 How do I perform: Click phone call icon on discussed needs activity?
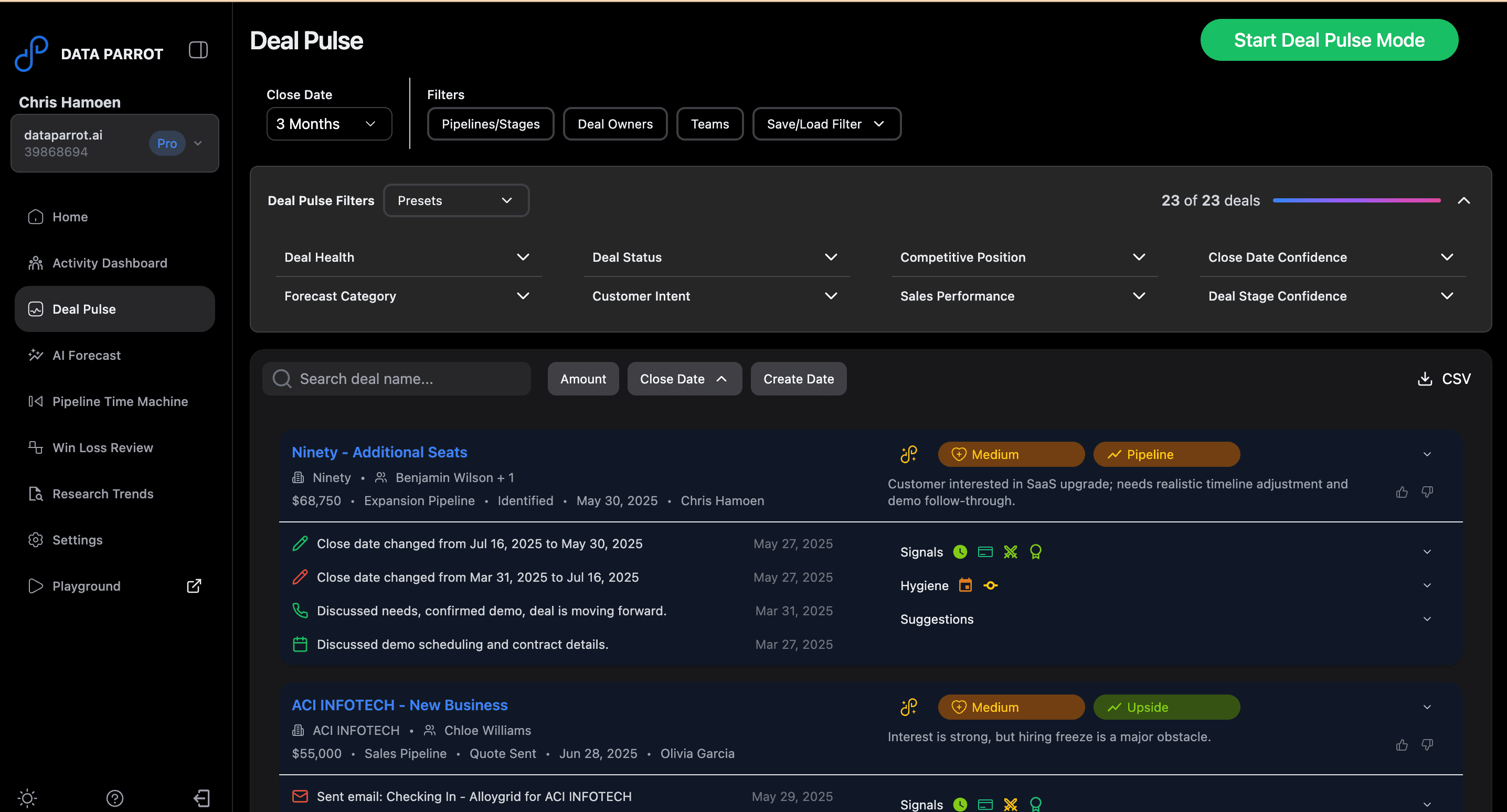click(300, 610)
